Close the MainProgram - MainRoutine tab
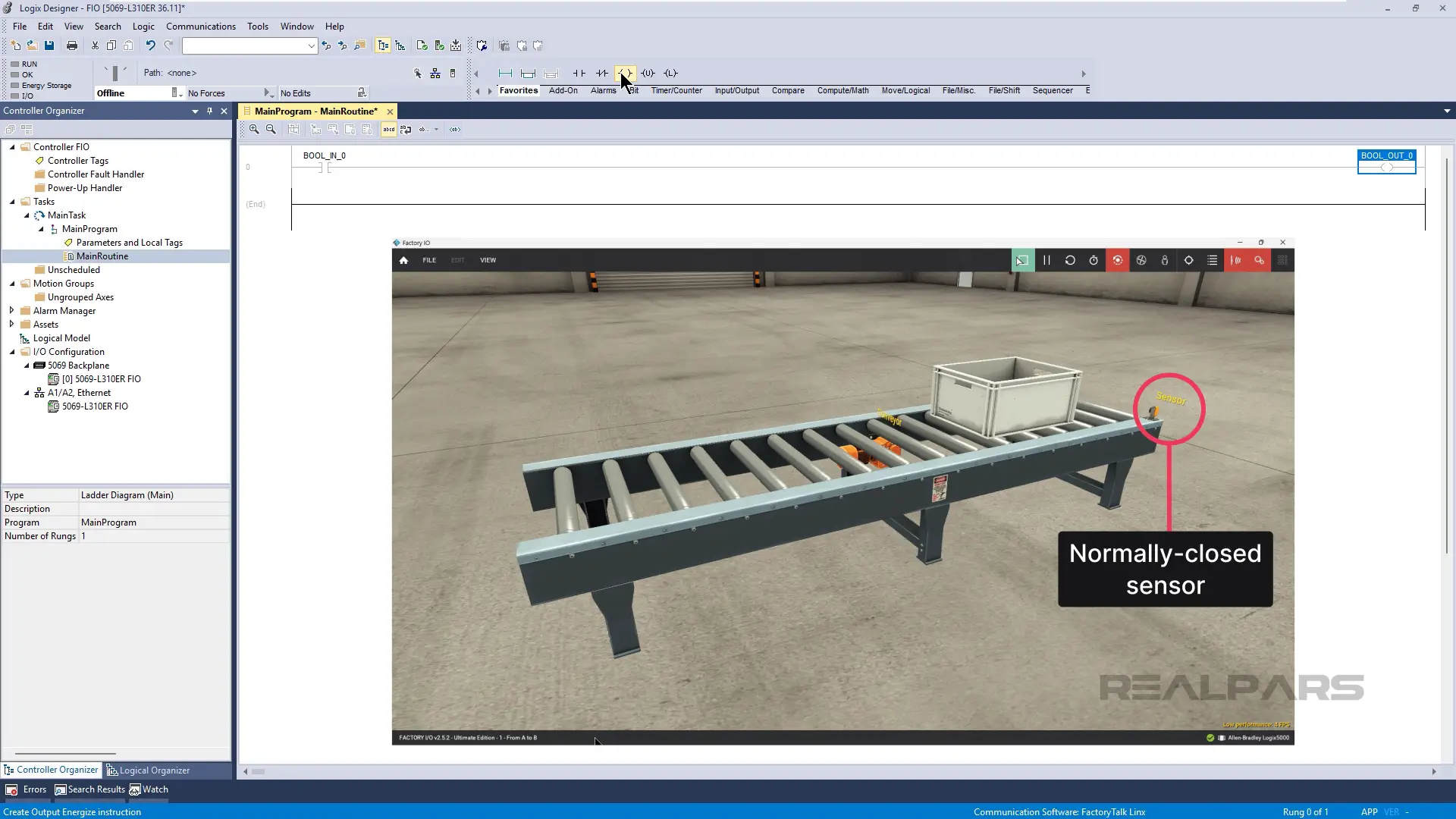 pyautogui.click(x=390, y=111)
